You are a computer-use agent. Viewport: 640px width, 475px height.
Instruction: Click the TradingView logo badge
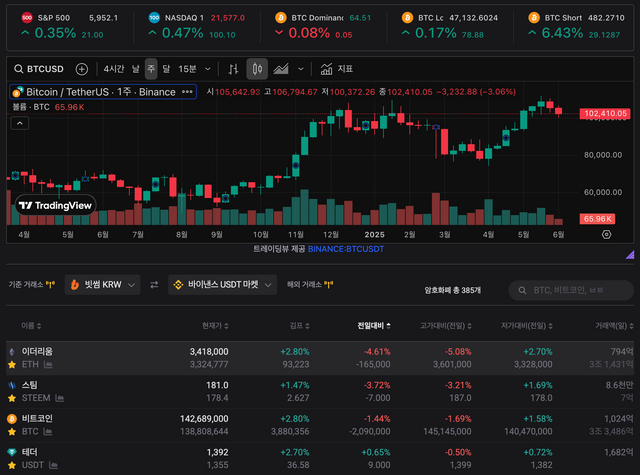click(56, 205)
